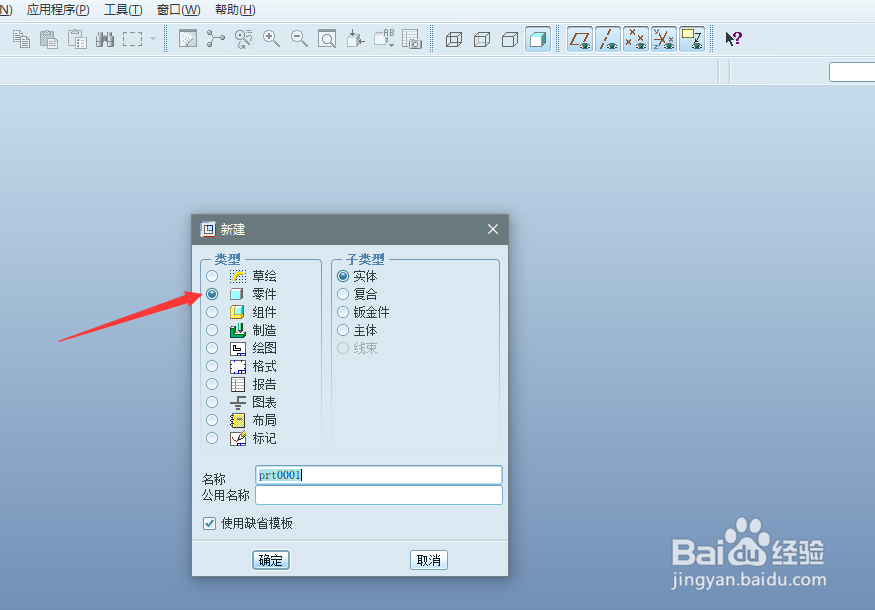Click the 绘图 drawing icon
This screenshot has height=610, width=875.
click(238, 348)
